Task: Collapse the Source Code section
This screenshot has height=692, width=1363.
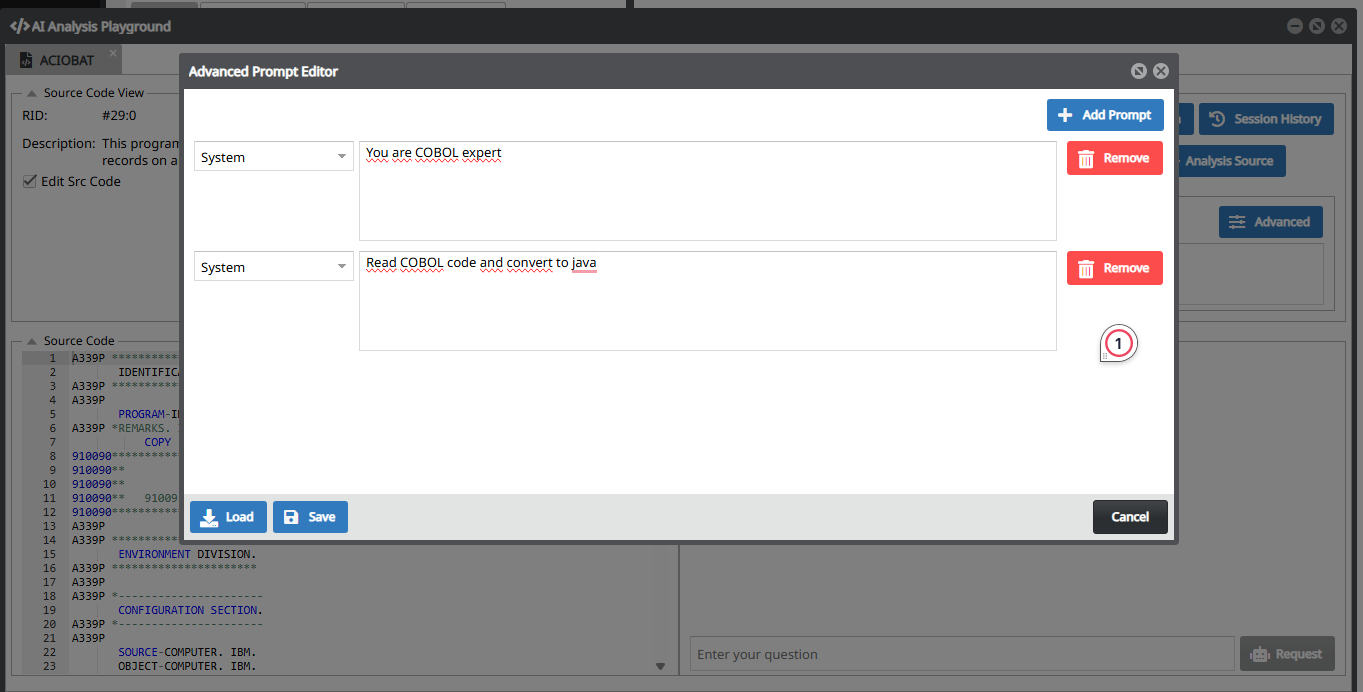Action: [x=31, y=341]
